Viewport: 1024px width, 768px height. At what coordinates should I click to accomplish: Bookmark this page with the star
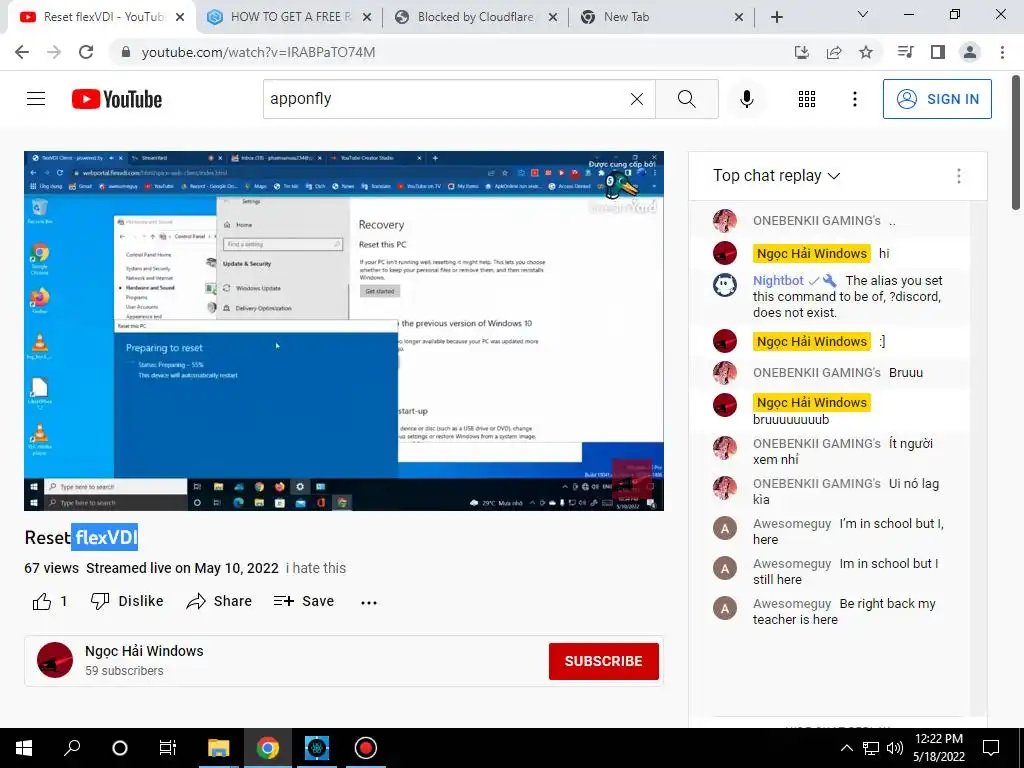(866, 52)
